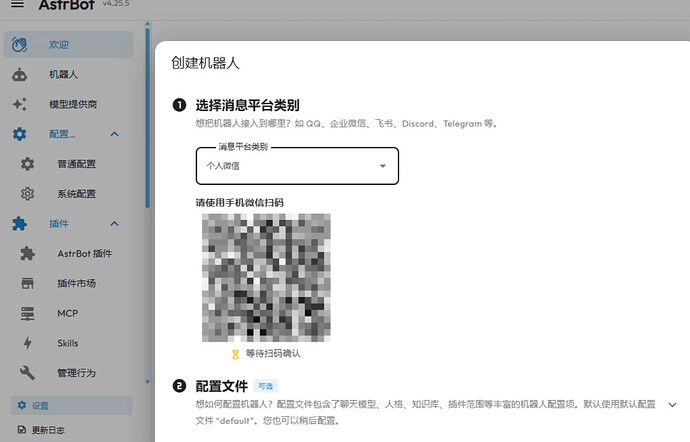Expand the 配置文件 section chevron
This screenshot has height=442, width=690.
coord(672,405)
